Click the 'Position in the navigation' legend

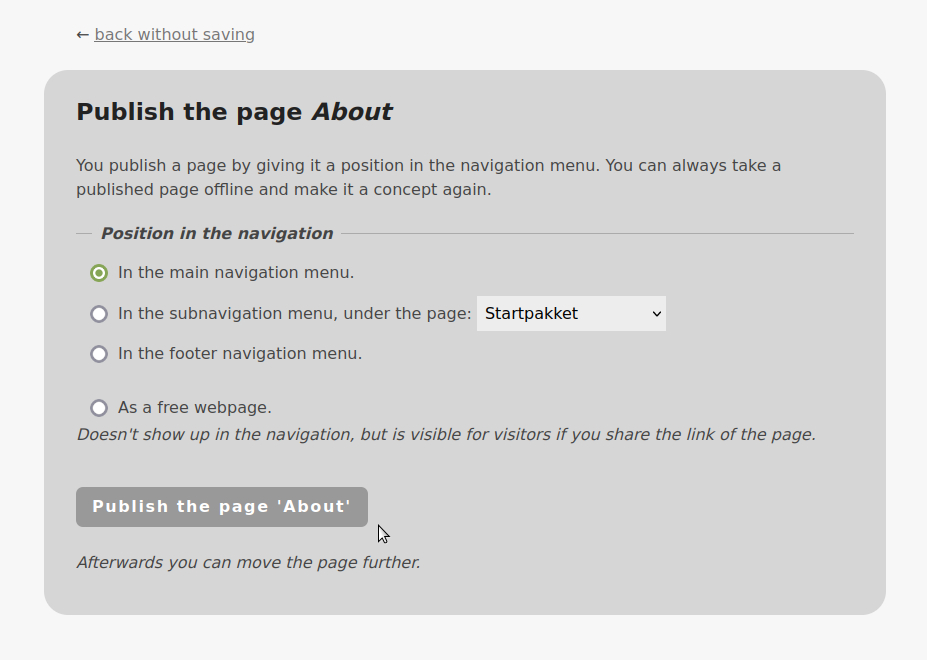pyautogui.click(x=217, y=234)
